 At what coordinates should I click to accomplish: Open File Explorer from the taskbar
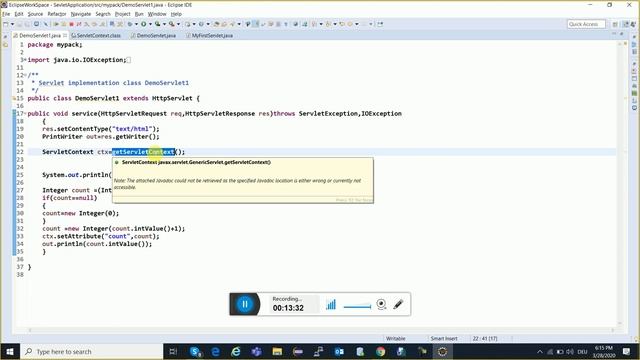[x=277, y=351]
